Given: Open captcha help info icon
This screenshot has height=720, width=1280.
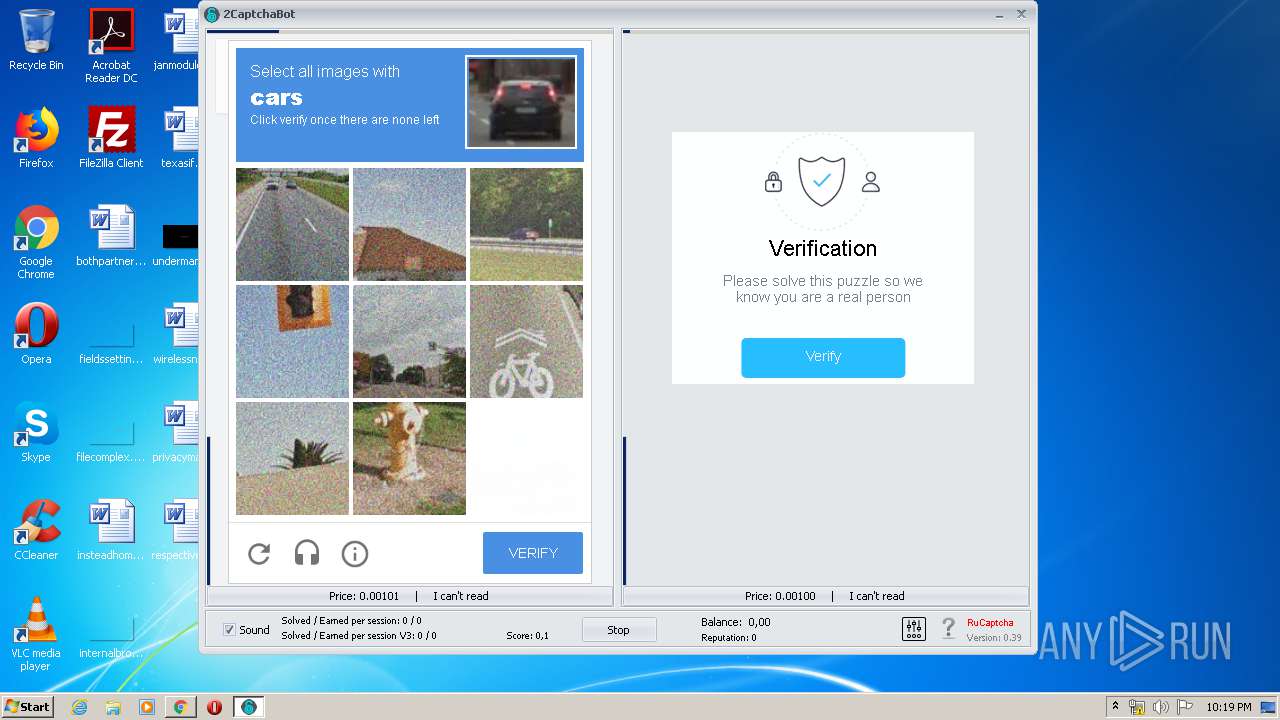Looking at the screenshot, I should tap(355, 553).
